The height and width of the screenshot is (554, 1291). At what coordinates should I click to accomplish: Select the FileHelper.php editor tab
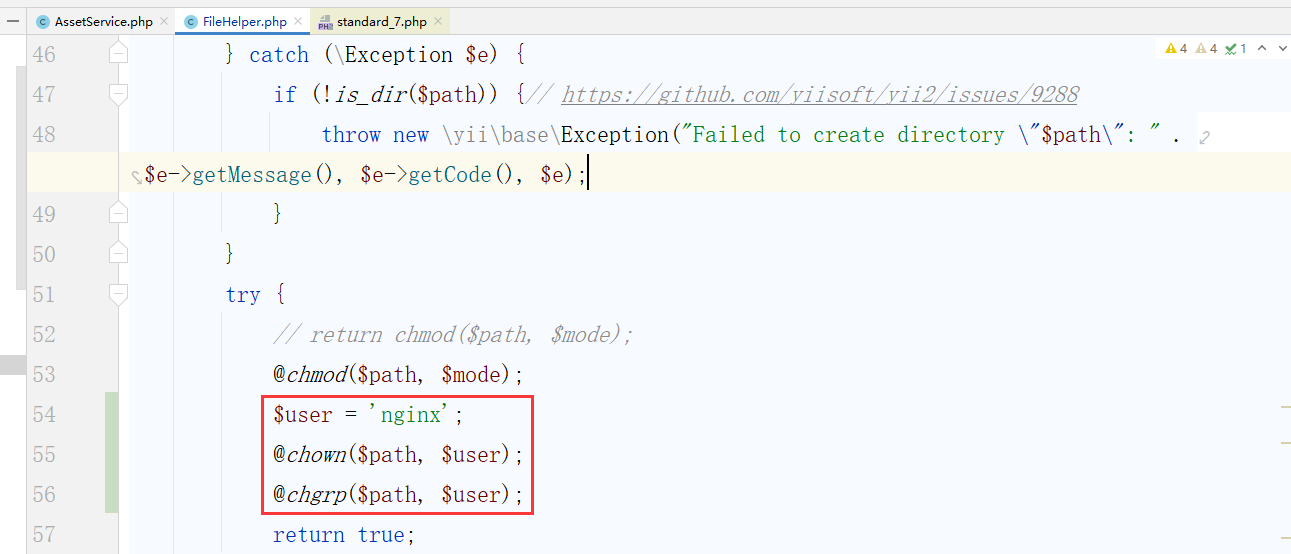point(244,21)
